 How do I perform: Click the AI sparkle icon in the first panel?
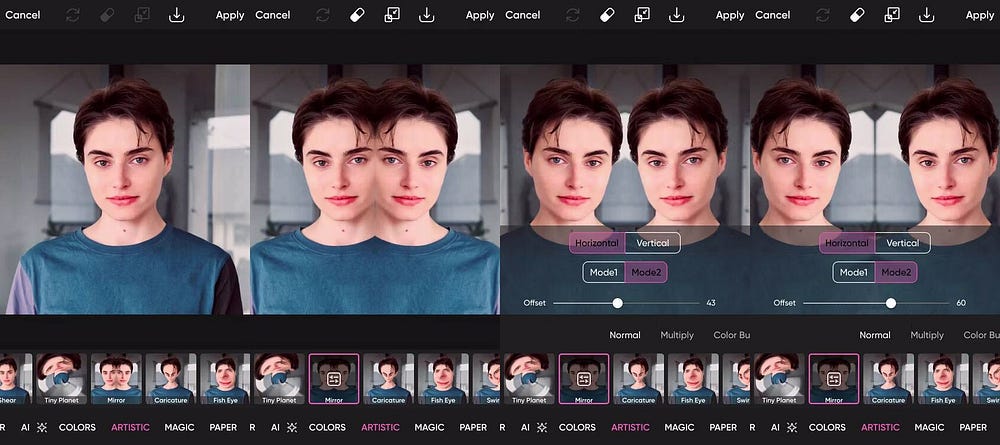click(41, 427)
